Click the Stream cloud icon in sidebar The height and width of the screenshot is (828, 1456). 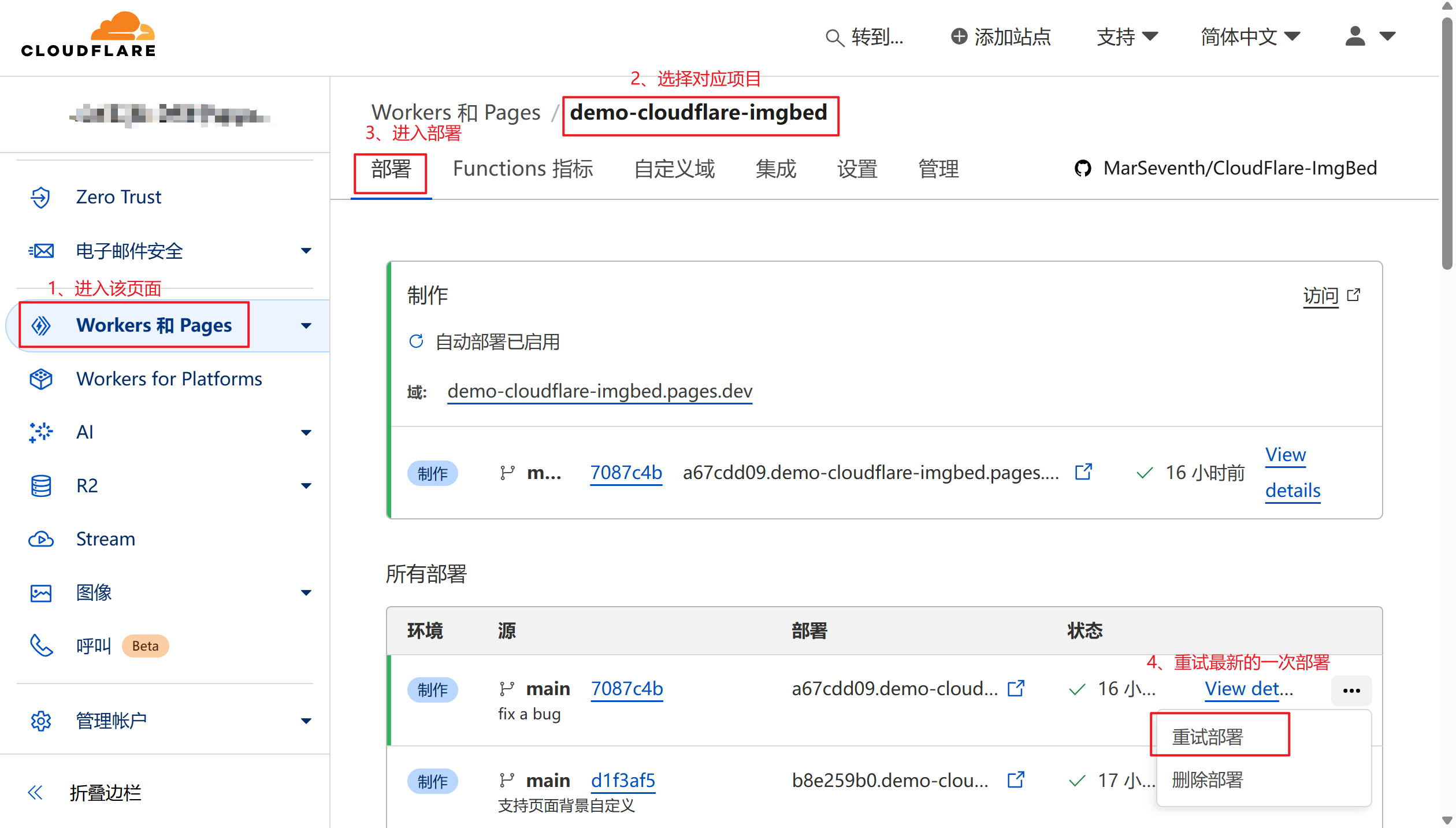40,539
